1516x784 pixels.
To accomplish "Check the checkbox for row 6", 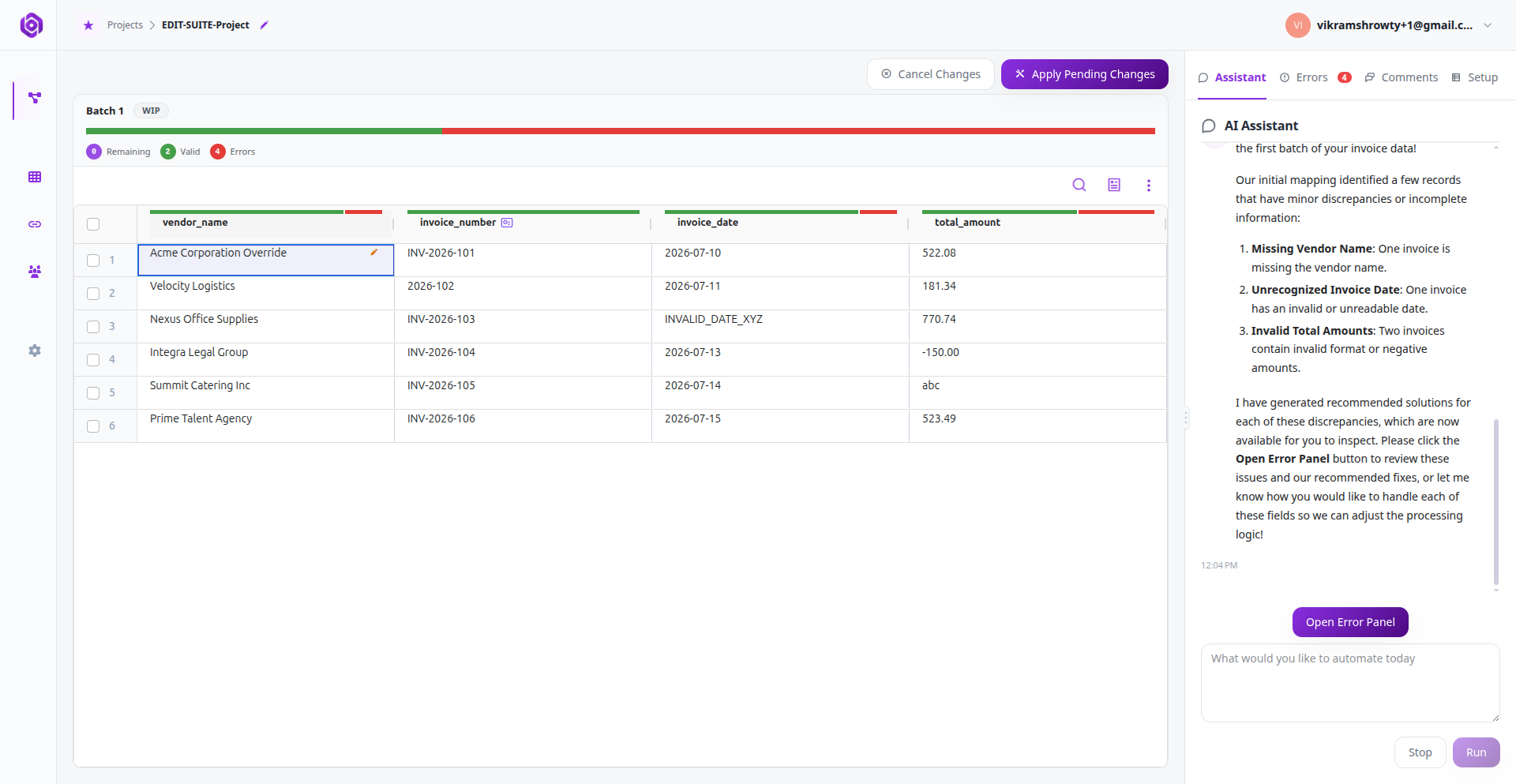I will tap(93, 426).
